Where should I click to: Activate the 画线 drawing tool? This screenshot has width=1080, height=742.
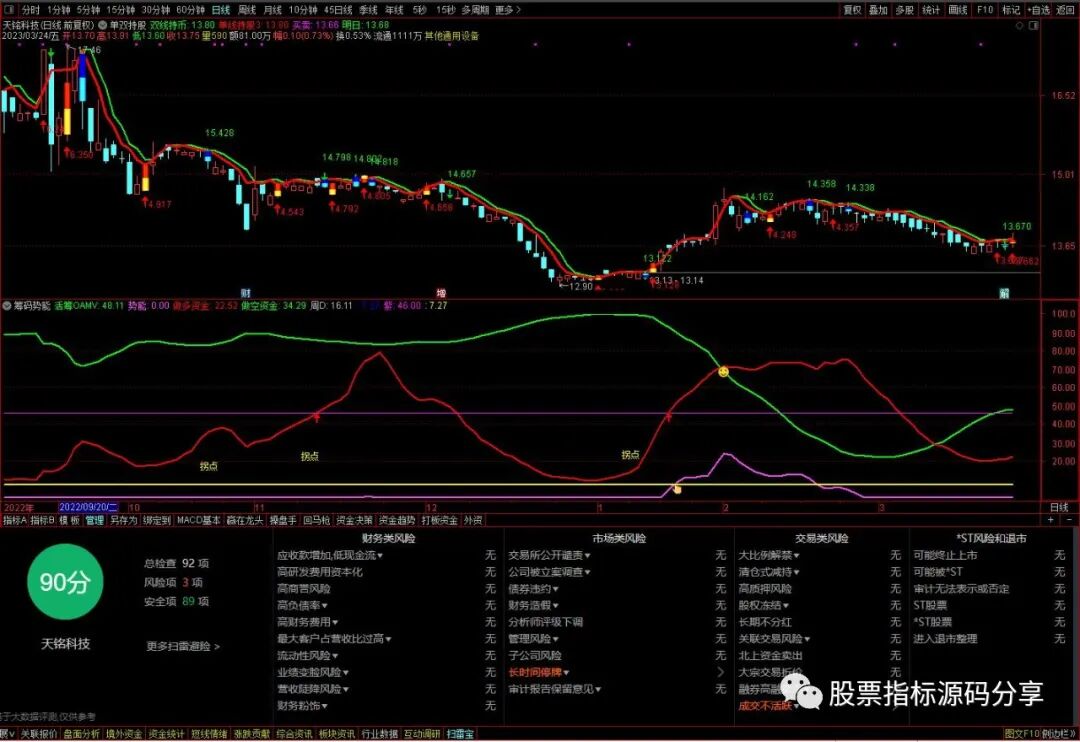(958, 10)
